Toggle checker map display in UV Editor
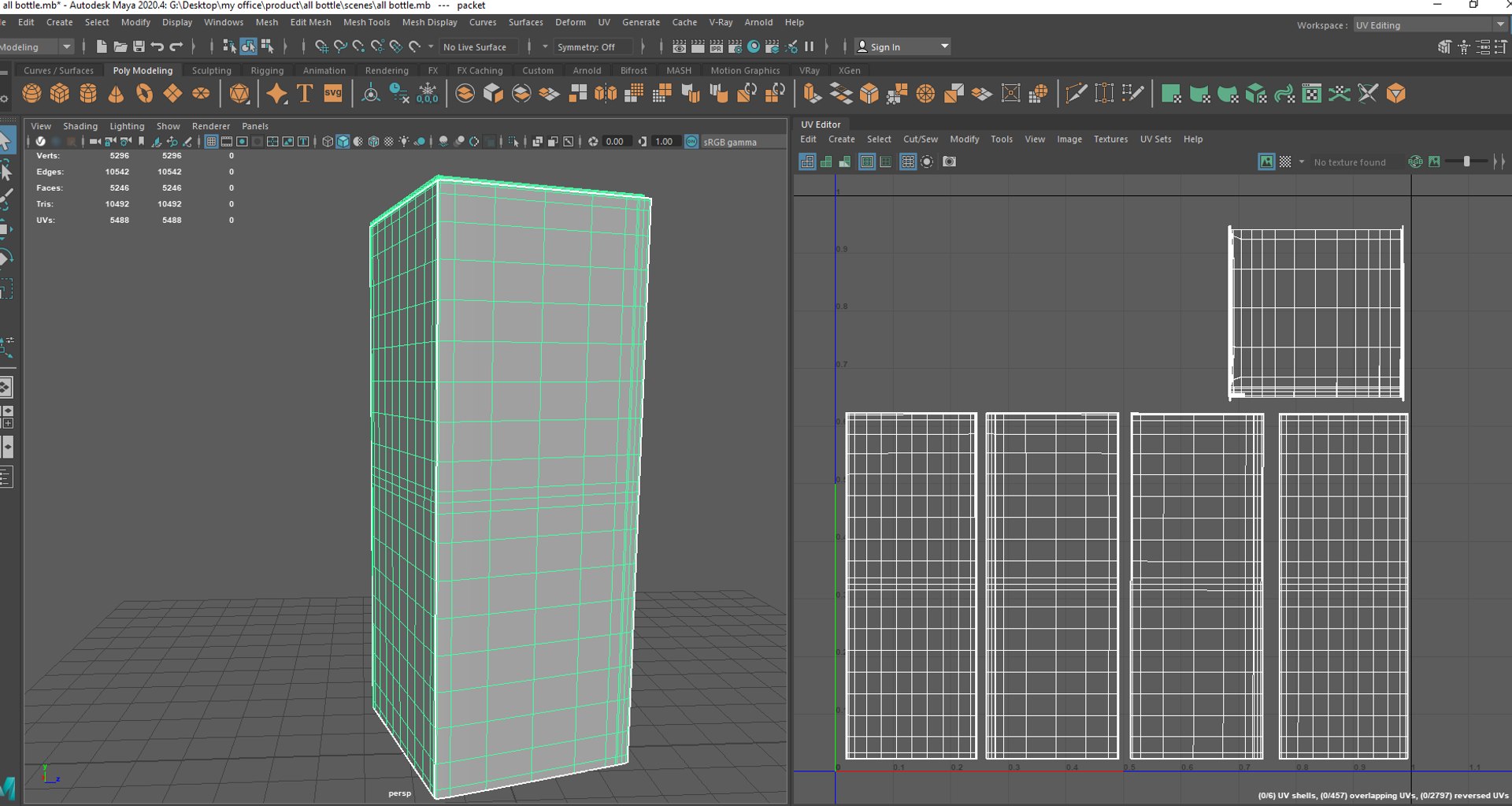This screenshot has width=1512, height=806. 1285,162
